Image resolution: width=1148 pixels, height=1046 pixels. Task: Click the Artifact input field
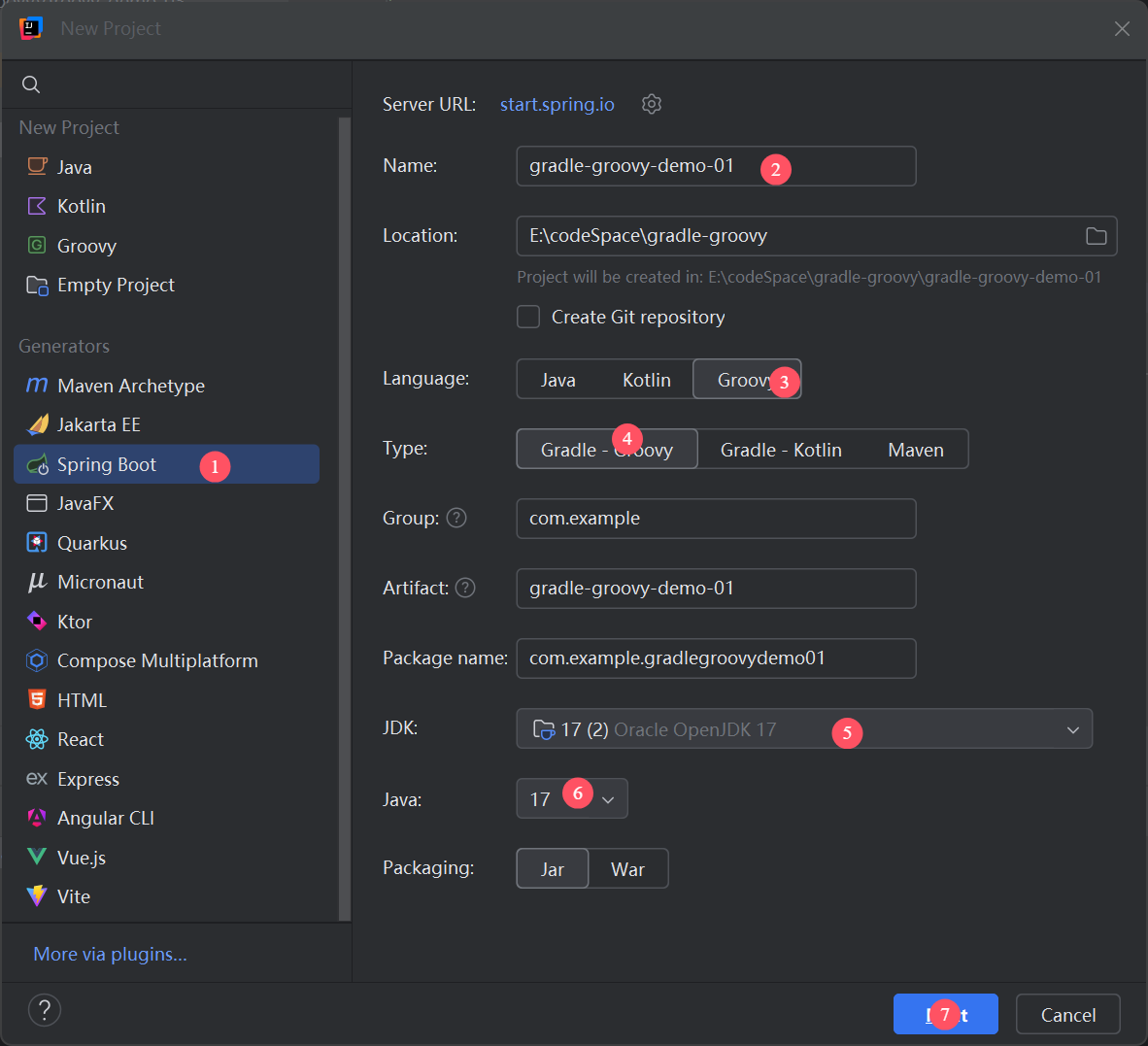point(715,588)
